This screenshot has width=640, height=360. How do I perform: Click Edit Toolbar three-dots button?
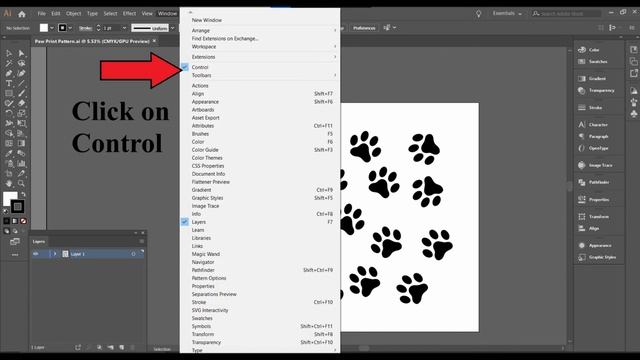pyautogui.click(x=15, y=255)
